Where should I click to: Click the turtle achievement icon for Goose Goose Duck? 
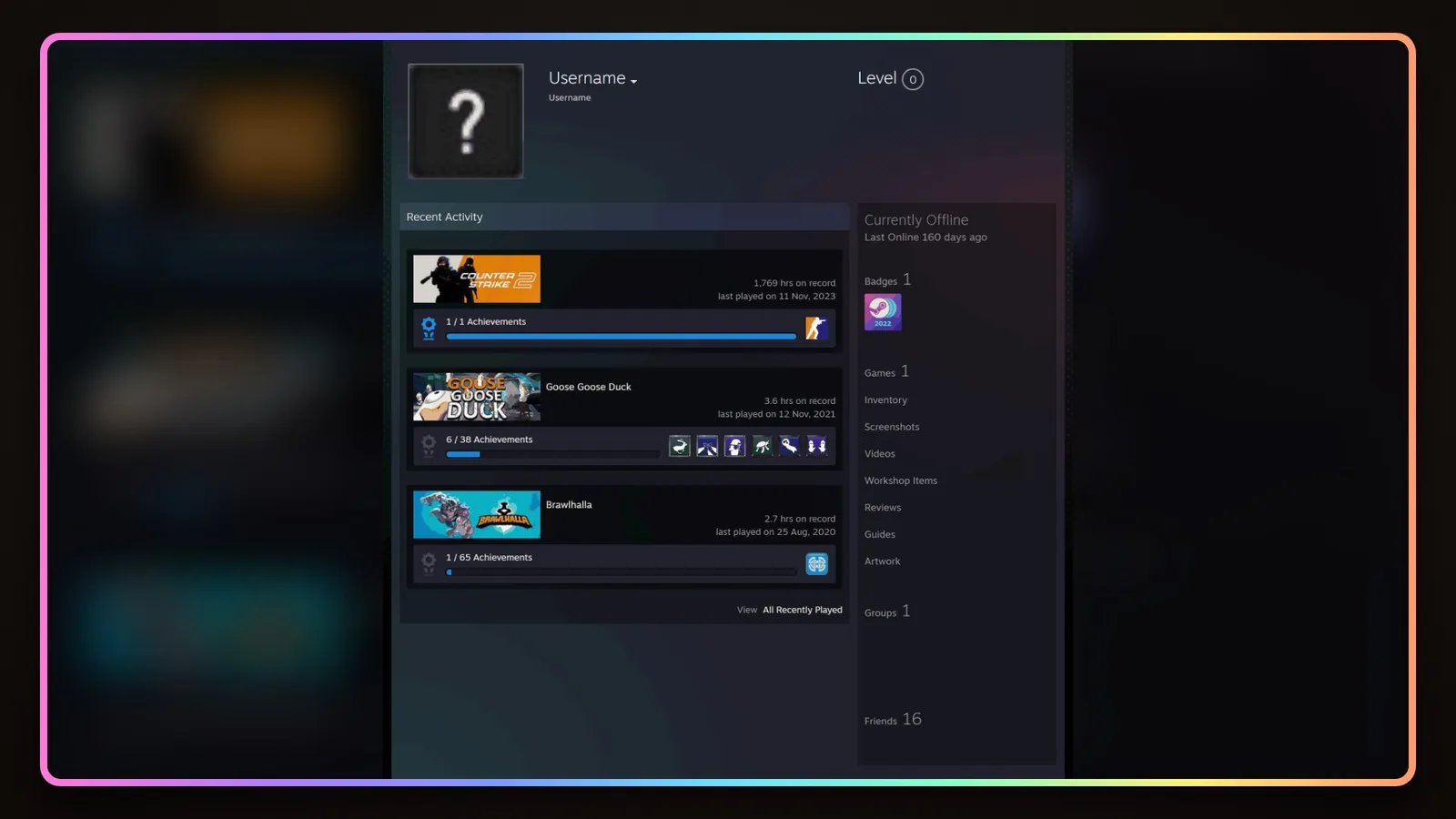coord(762,446)
